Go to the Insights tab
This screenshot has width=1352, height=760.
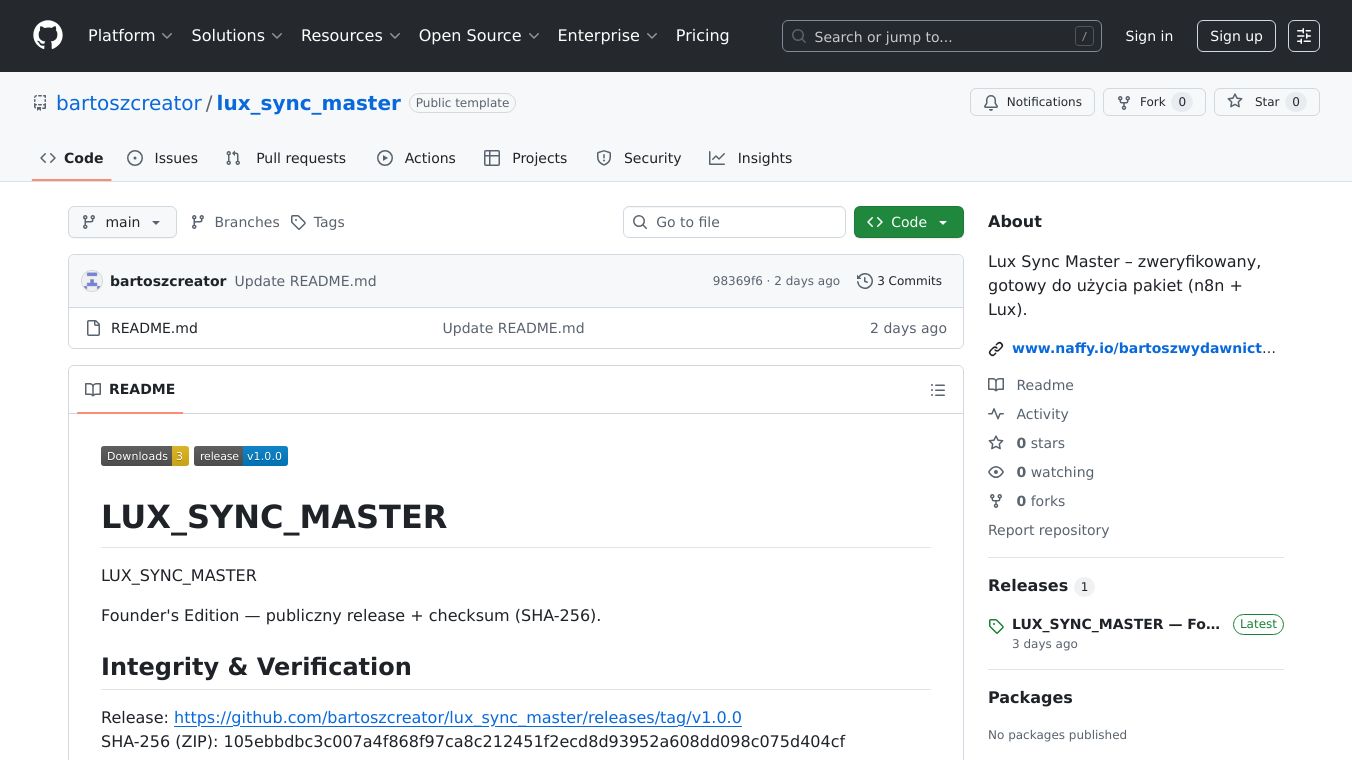(750, 158)
